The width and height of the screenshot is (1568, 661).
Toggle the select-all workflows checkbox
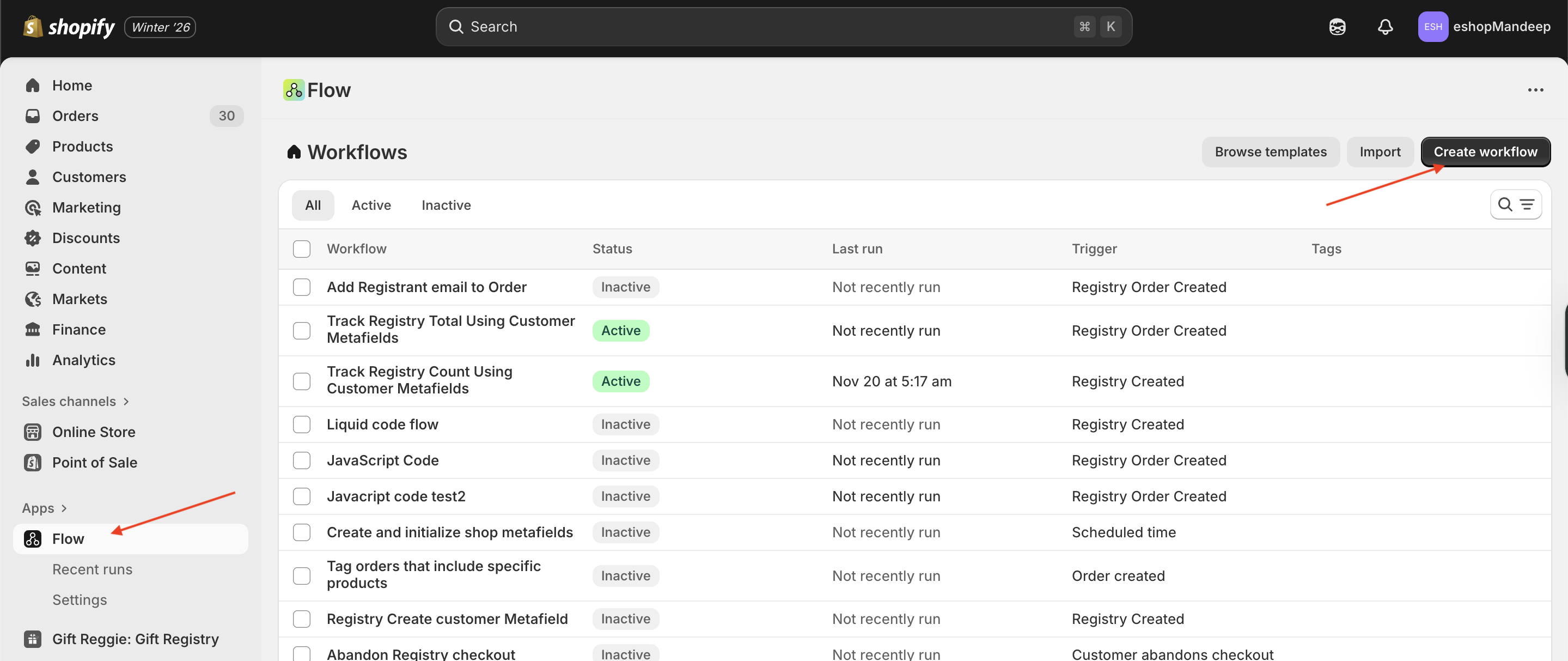pyautogui.click(x=301, y=248)
